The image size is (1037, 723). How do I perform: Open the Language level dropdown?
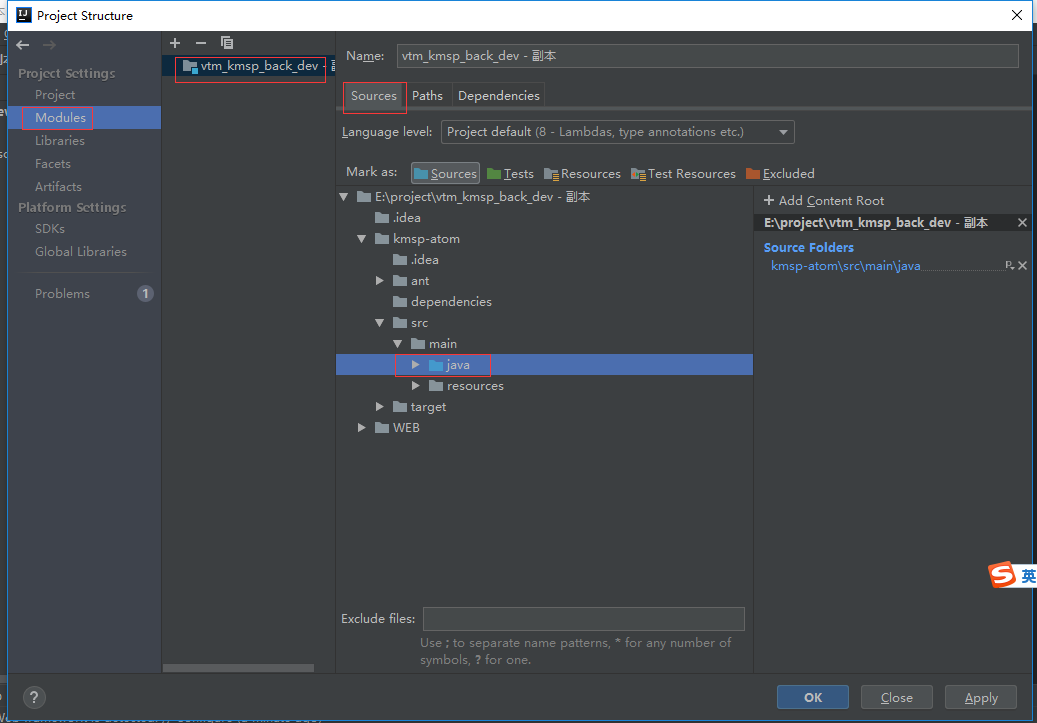click(x=618, y=132)
